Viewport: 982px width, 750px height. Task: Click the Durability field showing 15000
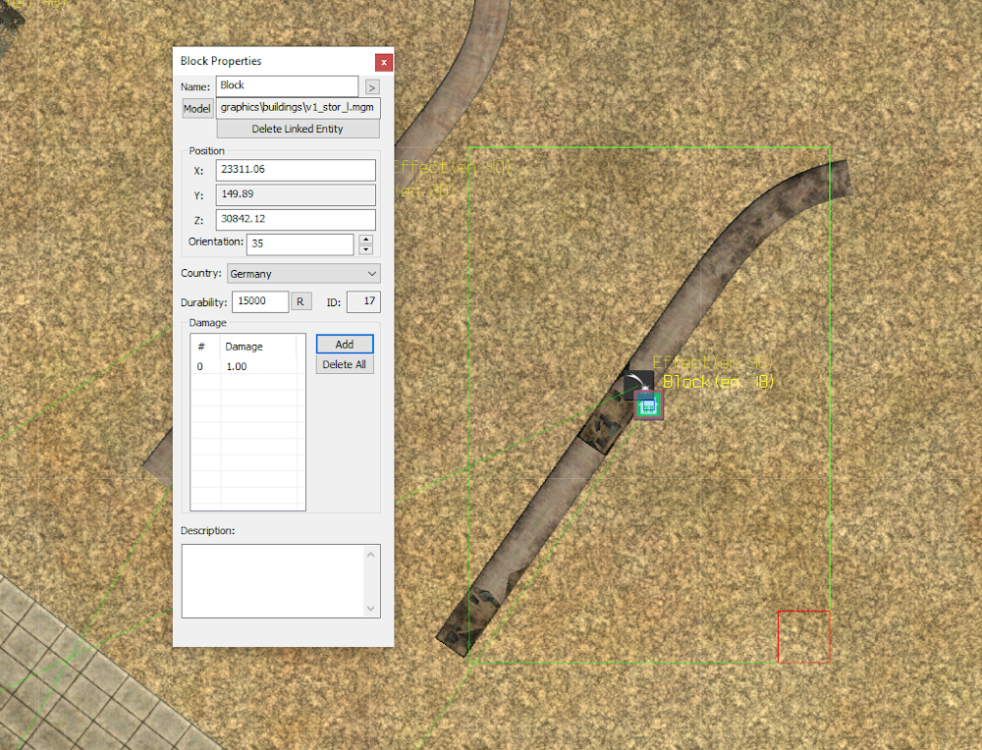pos(260,301)
